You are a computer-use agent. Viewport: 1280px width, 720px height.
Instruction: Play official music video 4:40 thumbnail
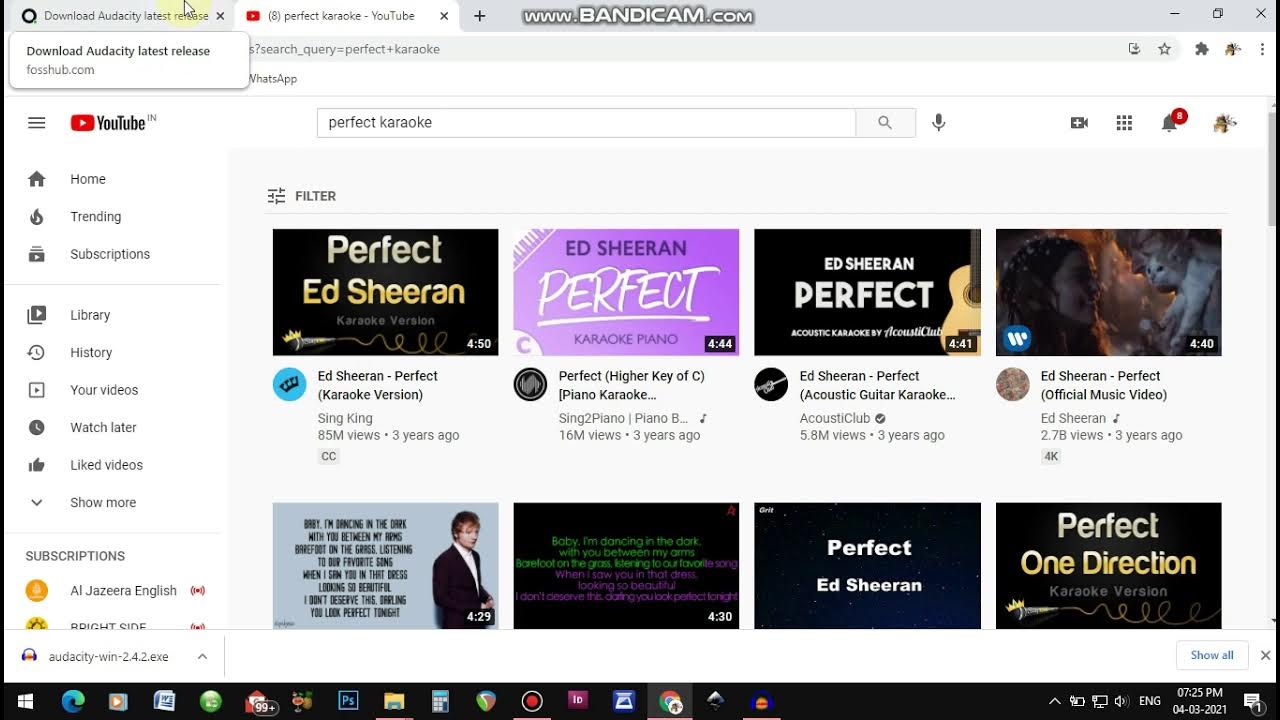point(1108,292)
